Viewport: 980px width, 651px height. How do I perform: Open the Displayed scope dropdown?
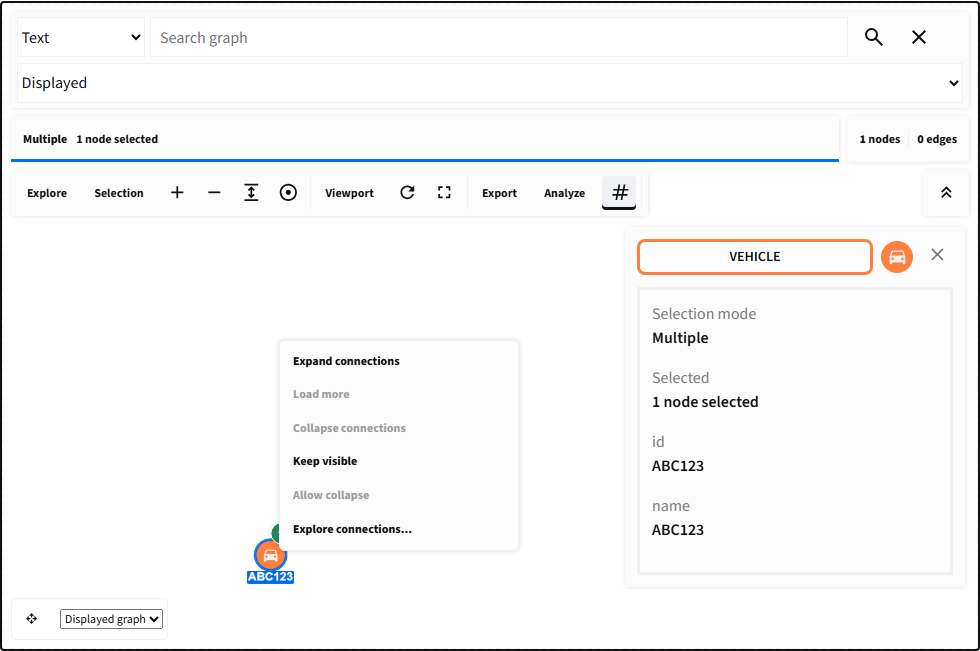click(x=489, y=83)
